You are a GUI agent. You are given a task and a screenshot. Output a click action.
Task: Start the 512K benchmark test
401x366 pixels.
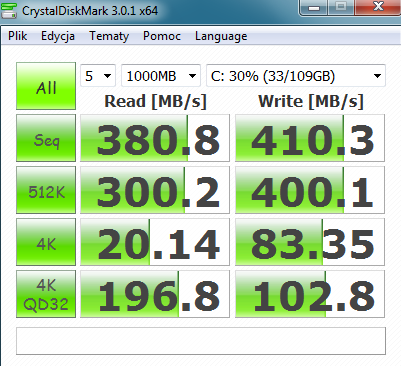(x=46, y=190)
